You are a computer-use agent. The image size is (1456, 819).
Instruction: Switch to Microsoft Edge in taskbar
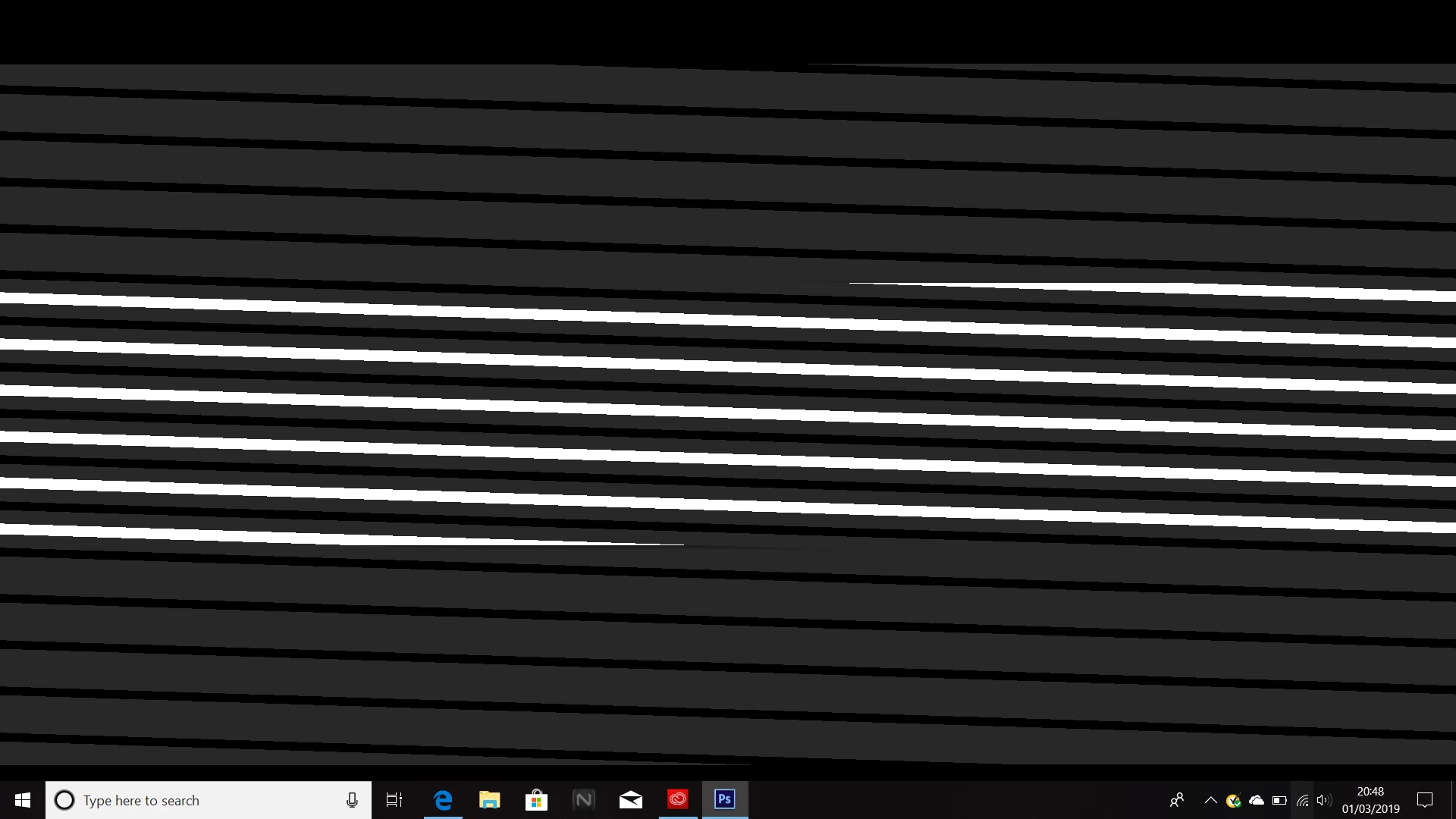coord(443,800)
